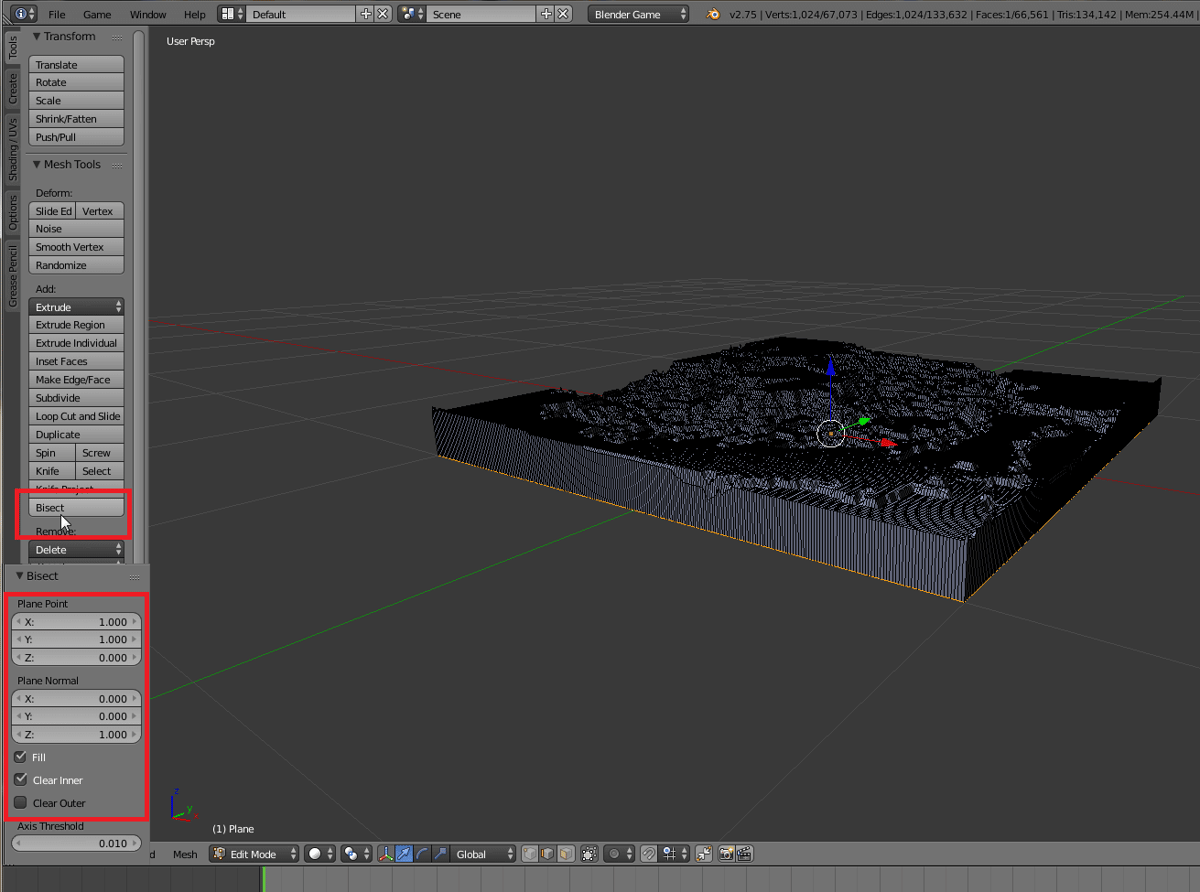Click the Plane Point X value field
This screenshot has height=892, width=1200.
click(x=77, y=622)
